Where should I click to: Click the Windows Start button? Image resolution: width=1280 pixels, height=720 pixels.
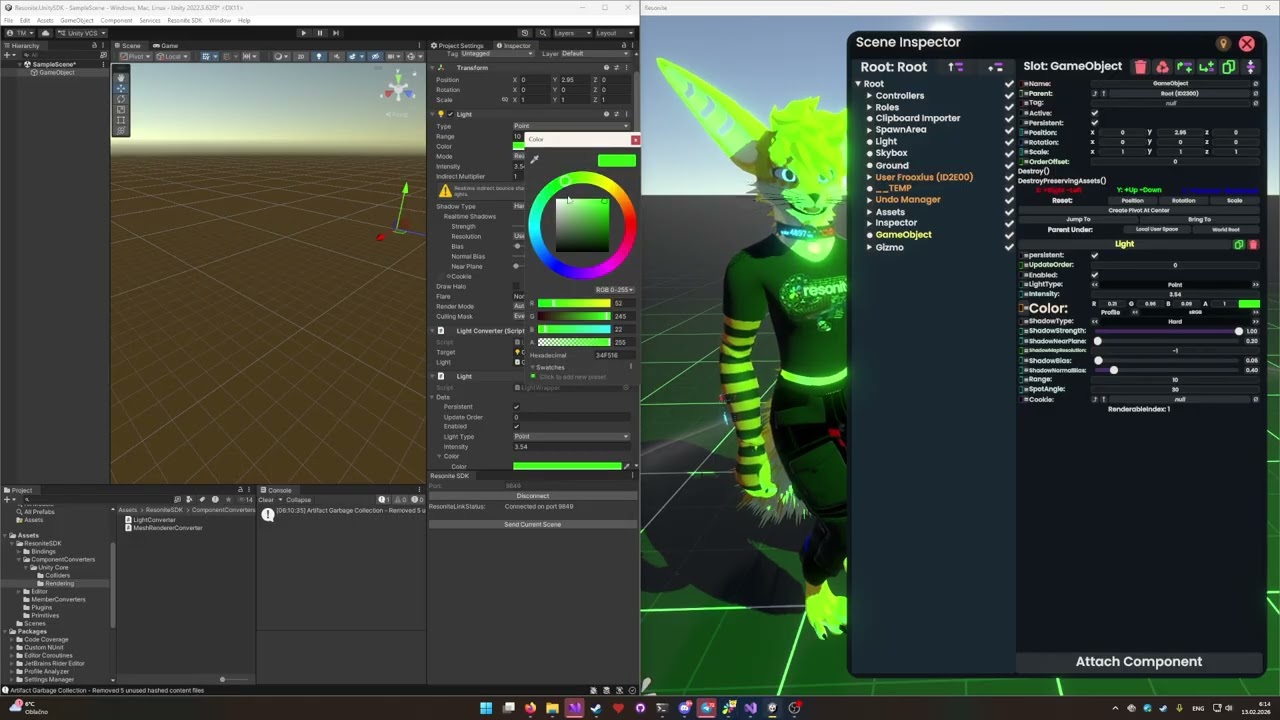pos(486,708)
